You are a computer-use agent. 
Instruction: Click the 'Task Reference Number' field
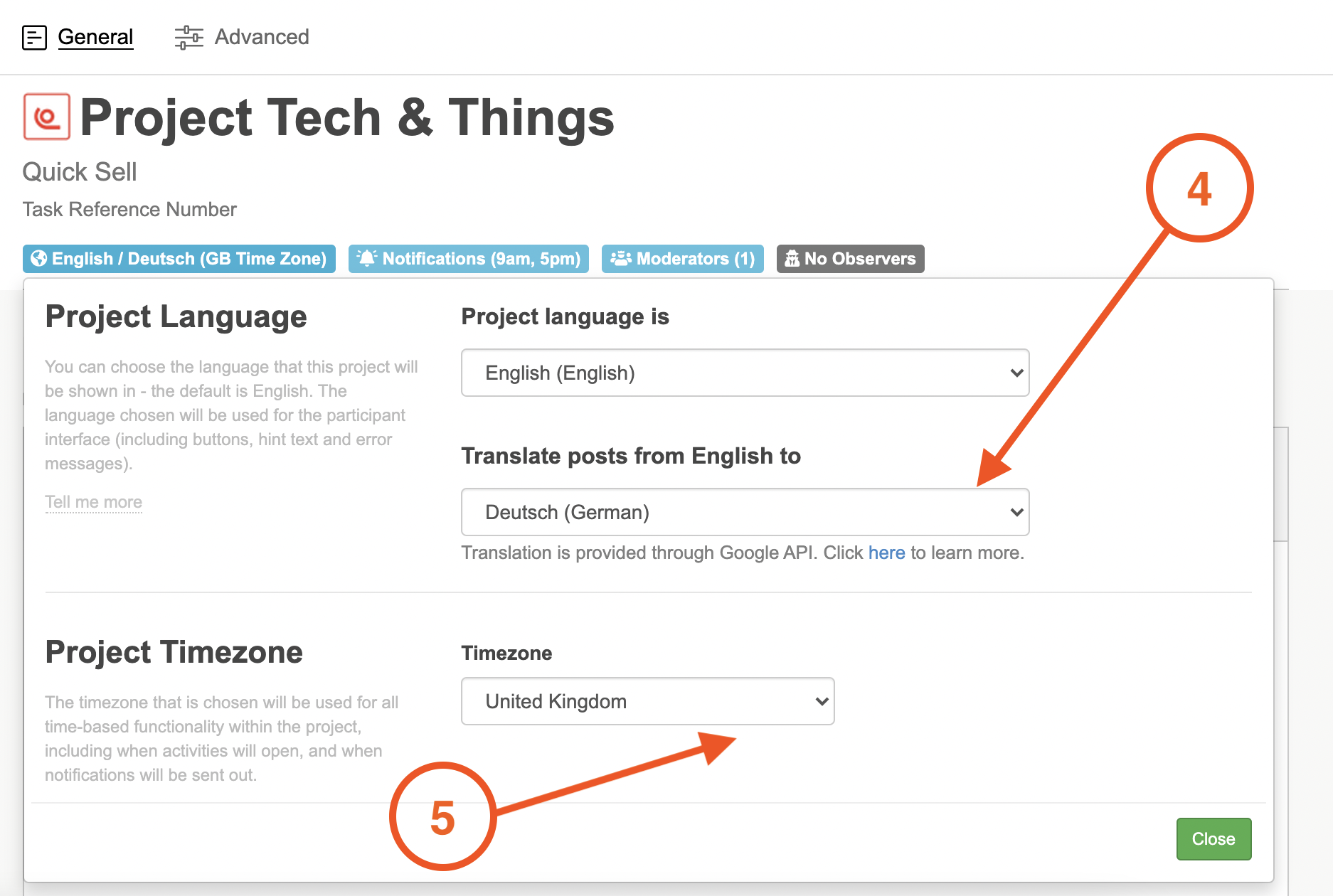click(x=129, y=210)
